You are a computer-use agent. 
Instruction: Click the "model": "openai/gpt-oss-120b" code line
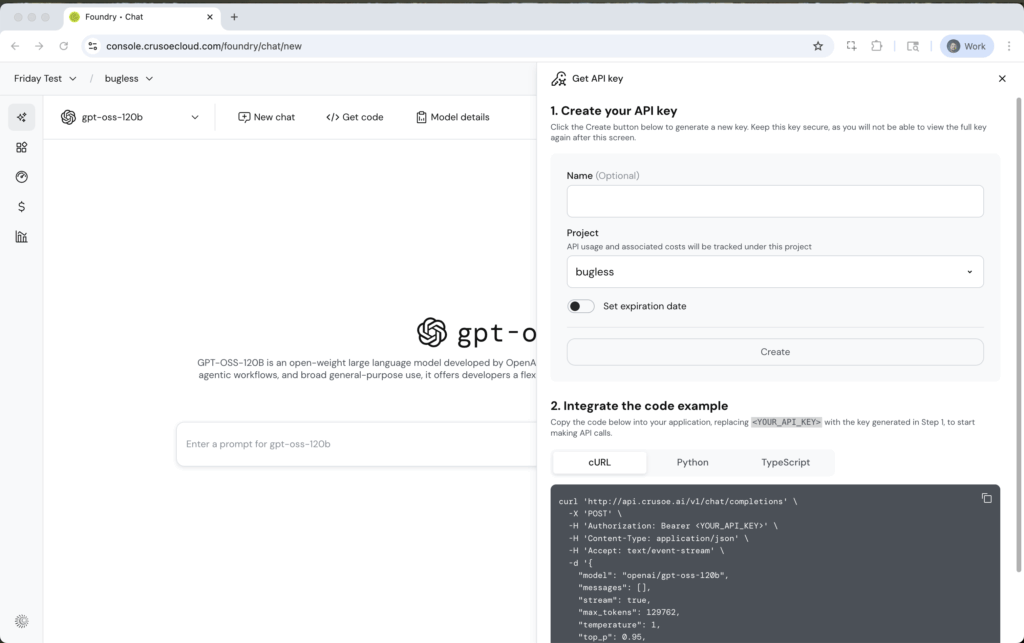pos(653,575)
